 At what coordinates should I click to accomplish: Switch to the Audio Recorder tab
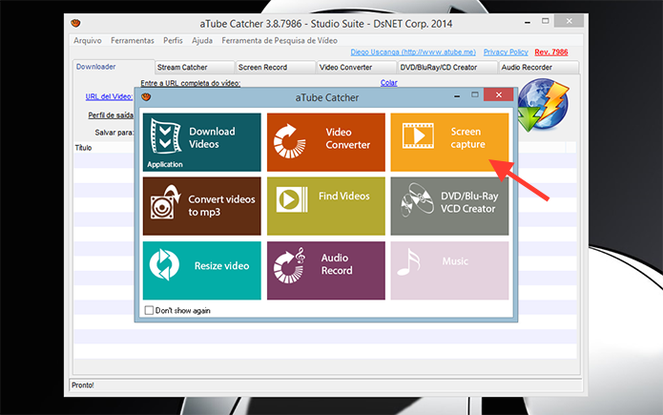pos(539,67)
